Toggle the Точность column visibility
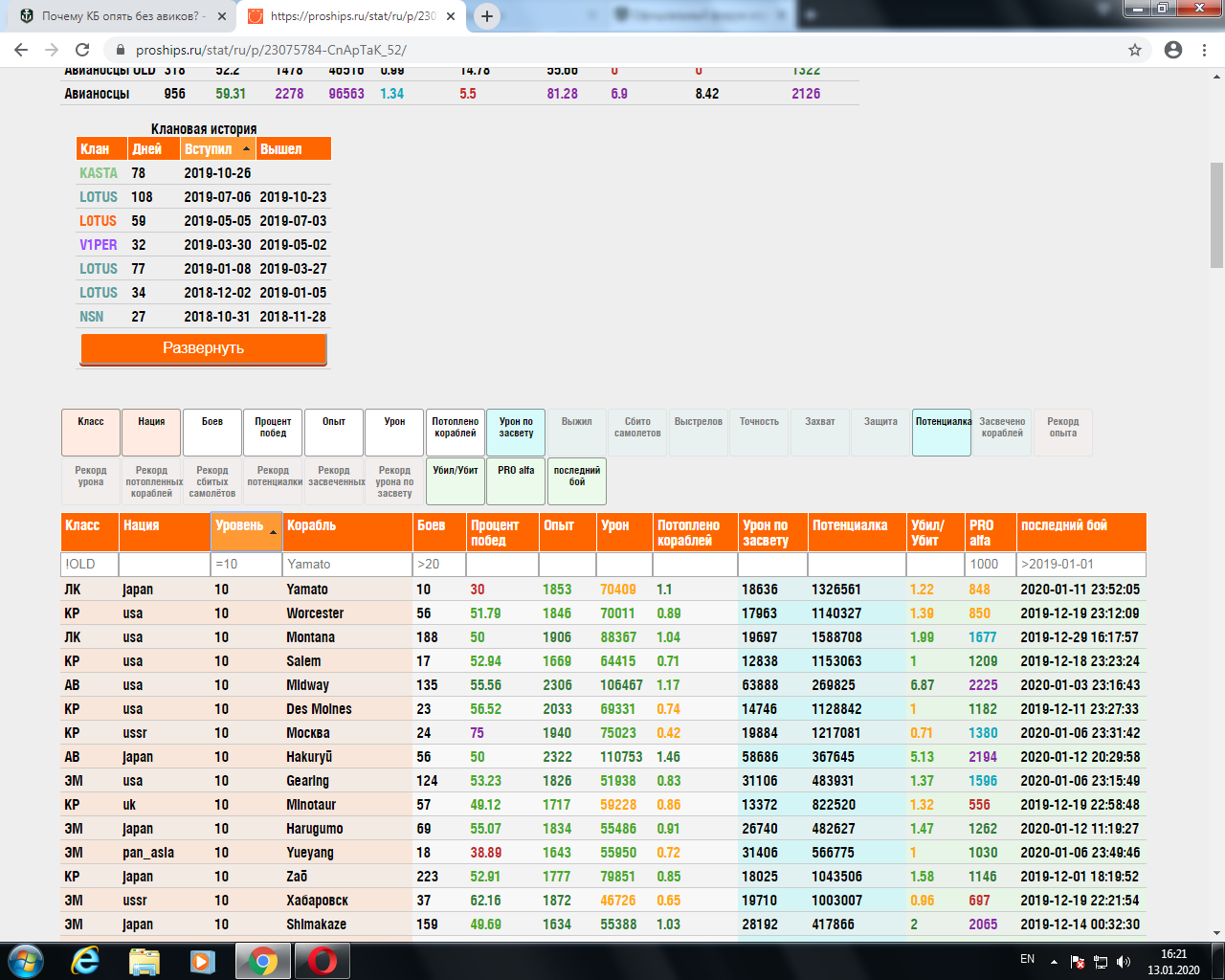 (760, 433)
